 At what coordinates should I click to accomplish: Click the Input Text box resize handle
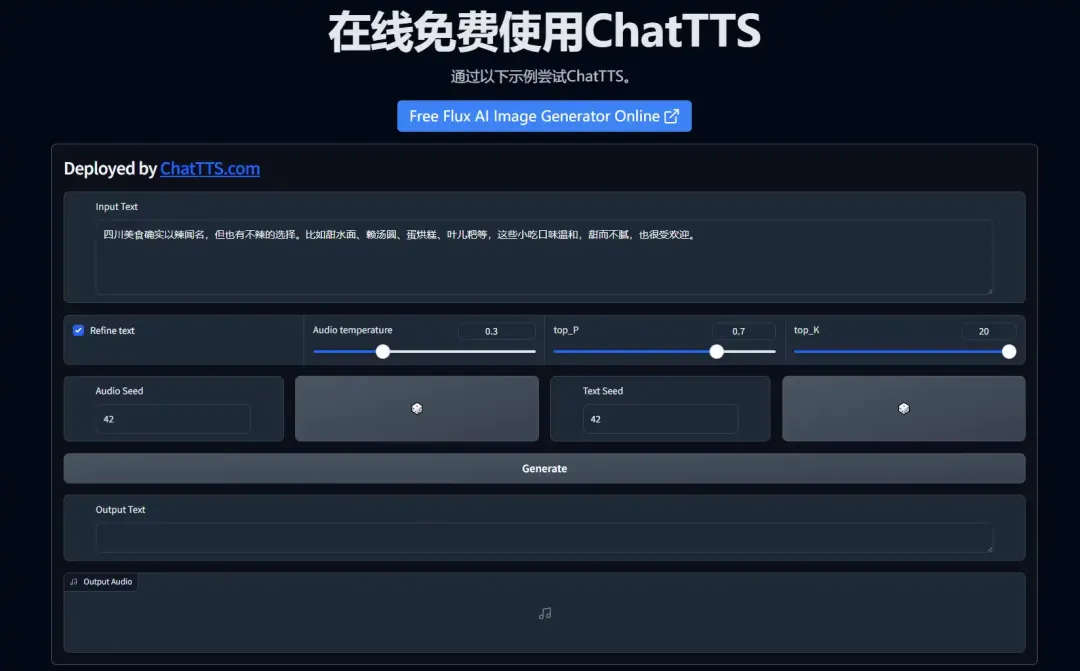click(989, 290)
